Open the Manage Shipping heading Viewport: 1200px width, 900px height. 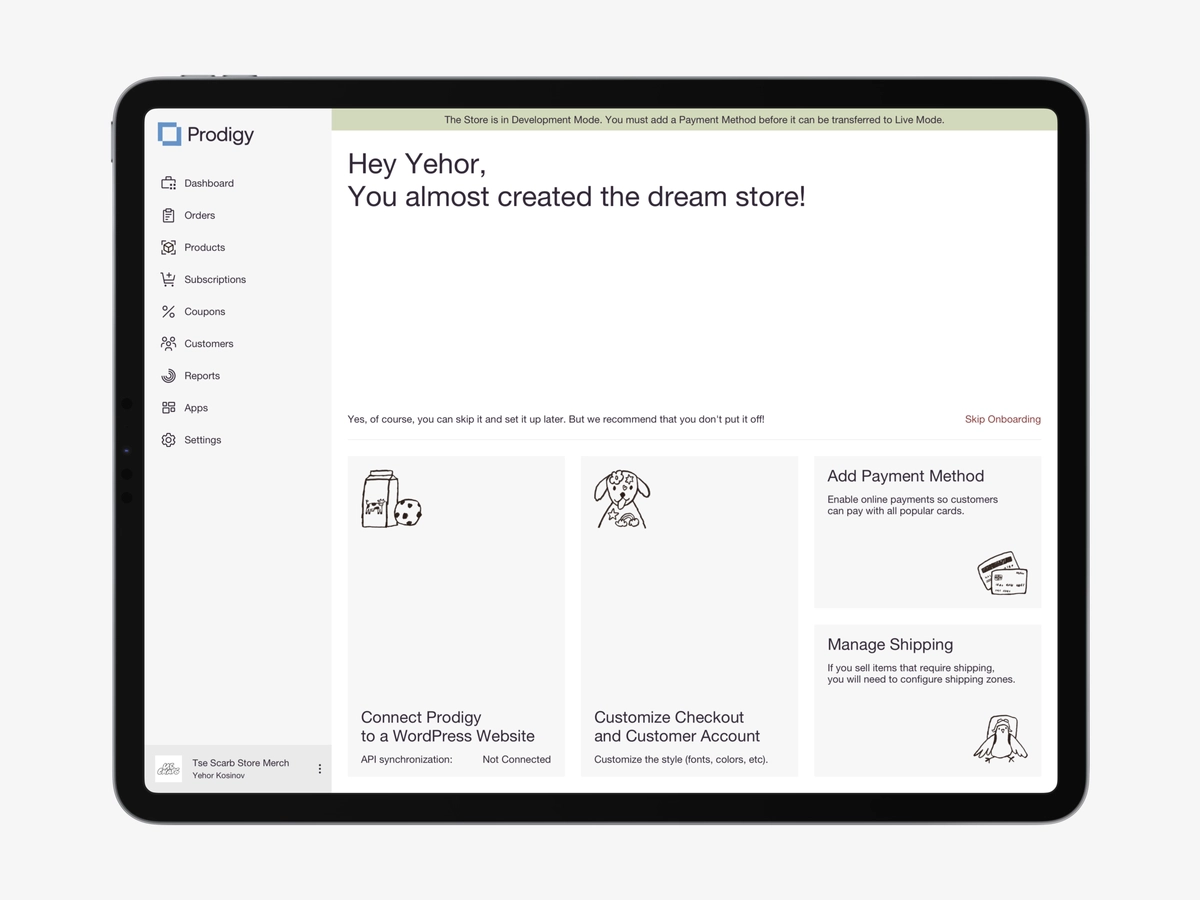pos(890,645)
